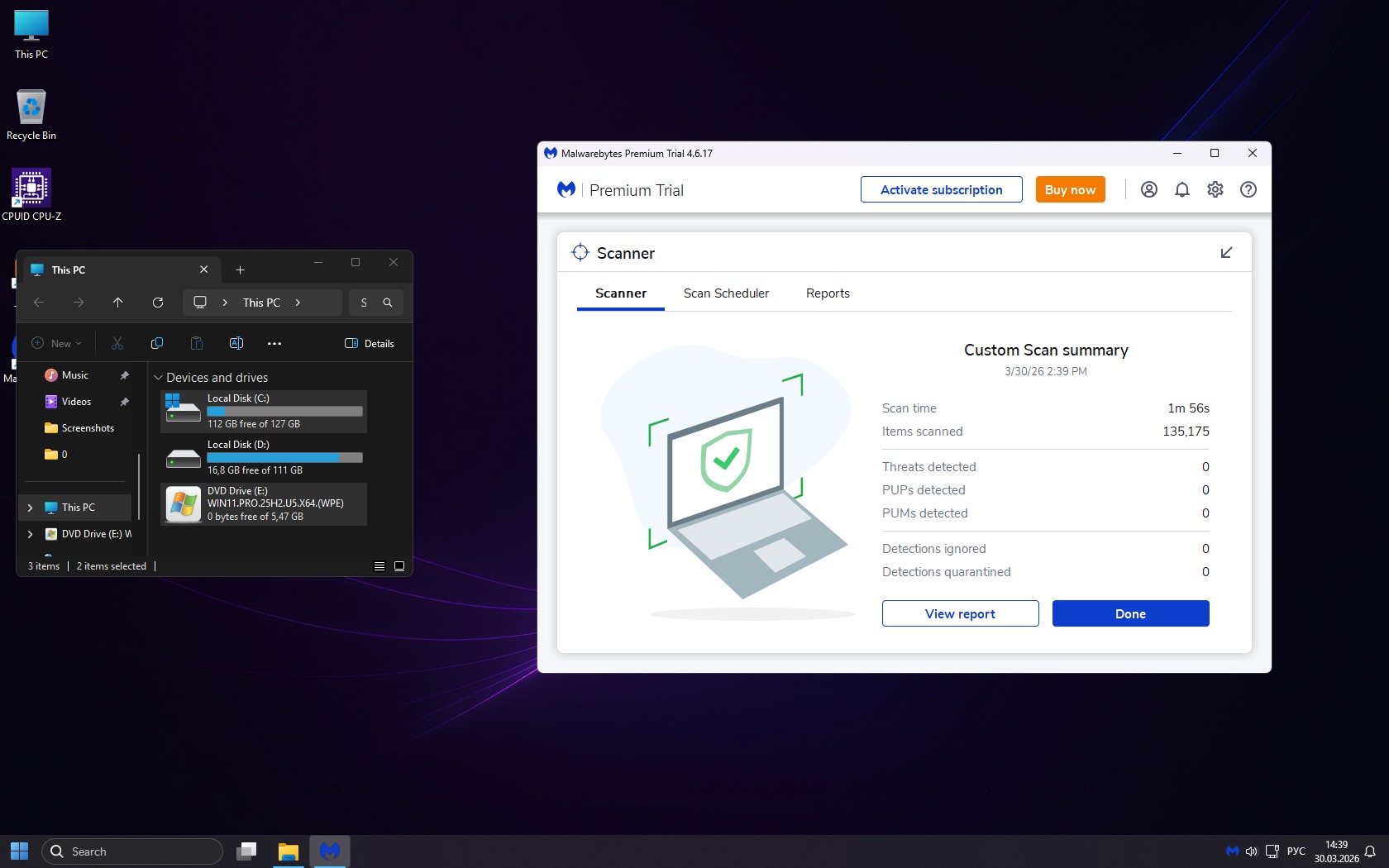Open the New dropdown in Explorer
Image resolution: width=1389 pixels, height=868 pixels.
point(56,343)
